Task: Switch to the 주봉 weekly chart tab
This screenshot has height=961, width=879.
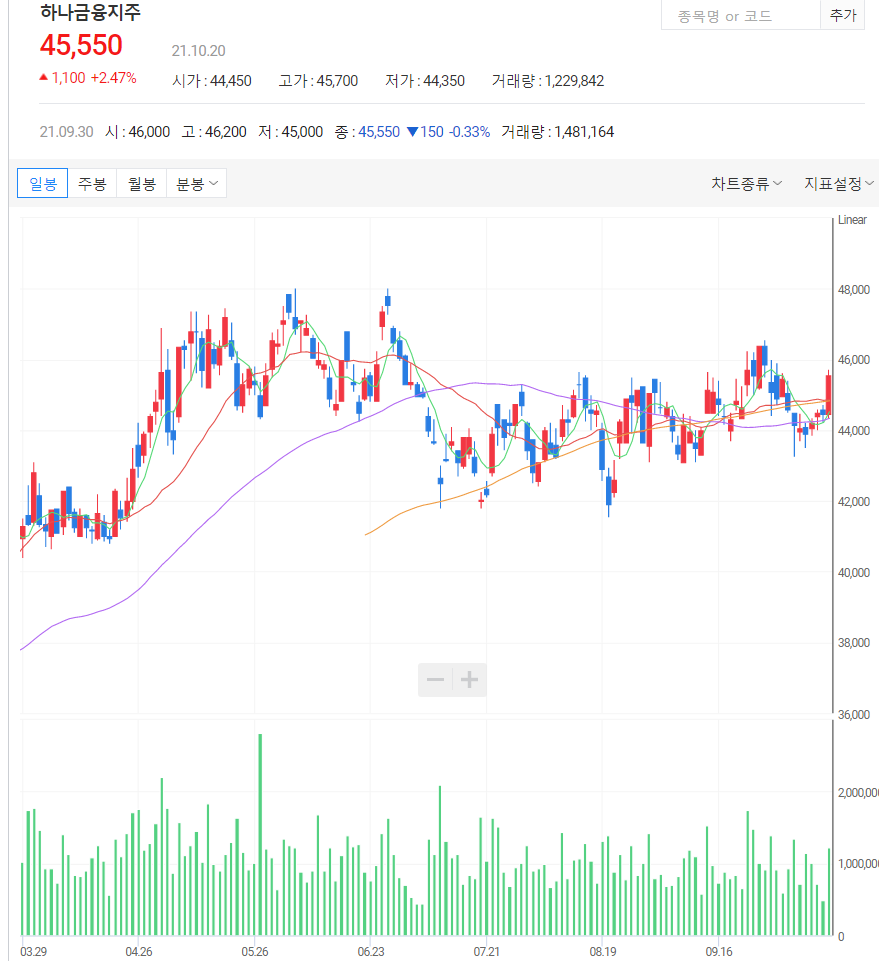Action: tap(92, 183)
